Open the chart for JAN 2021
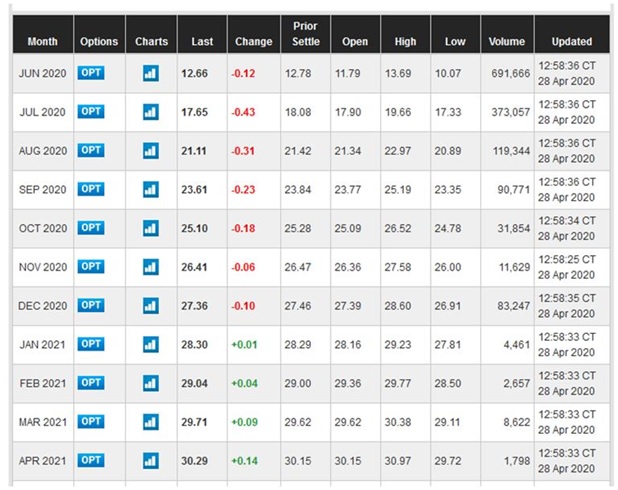 pos(151,345)
